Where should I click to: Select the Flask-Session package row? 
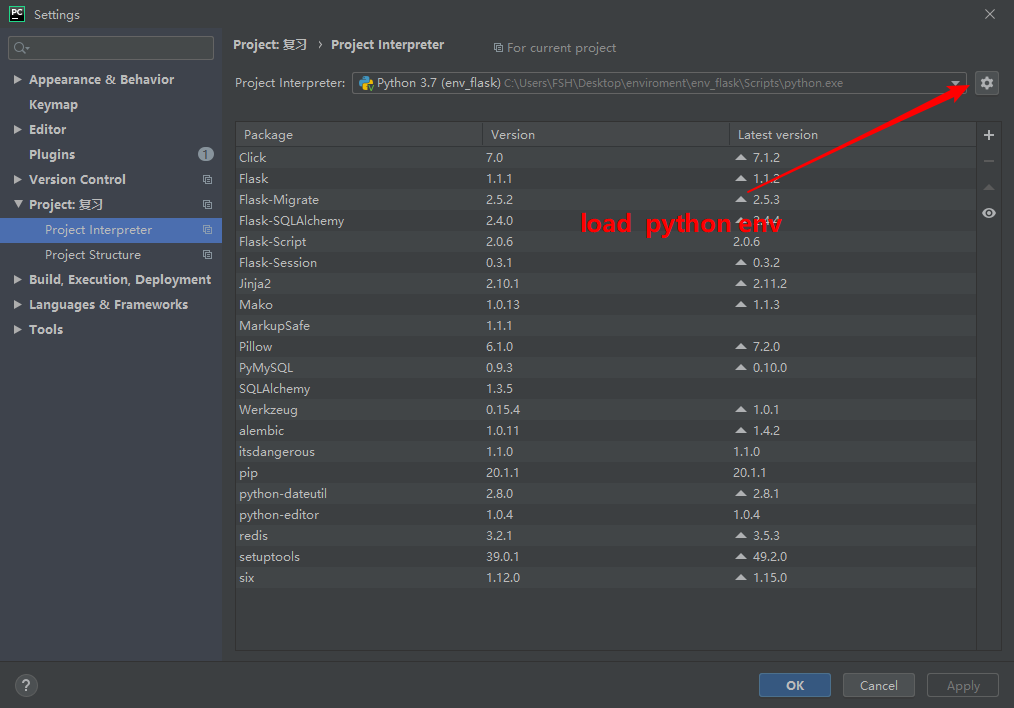pyautogui.click(x=605, y=263)
